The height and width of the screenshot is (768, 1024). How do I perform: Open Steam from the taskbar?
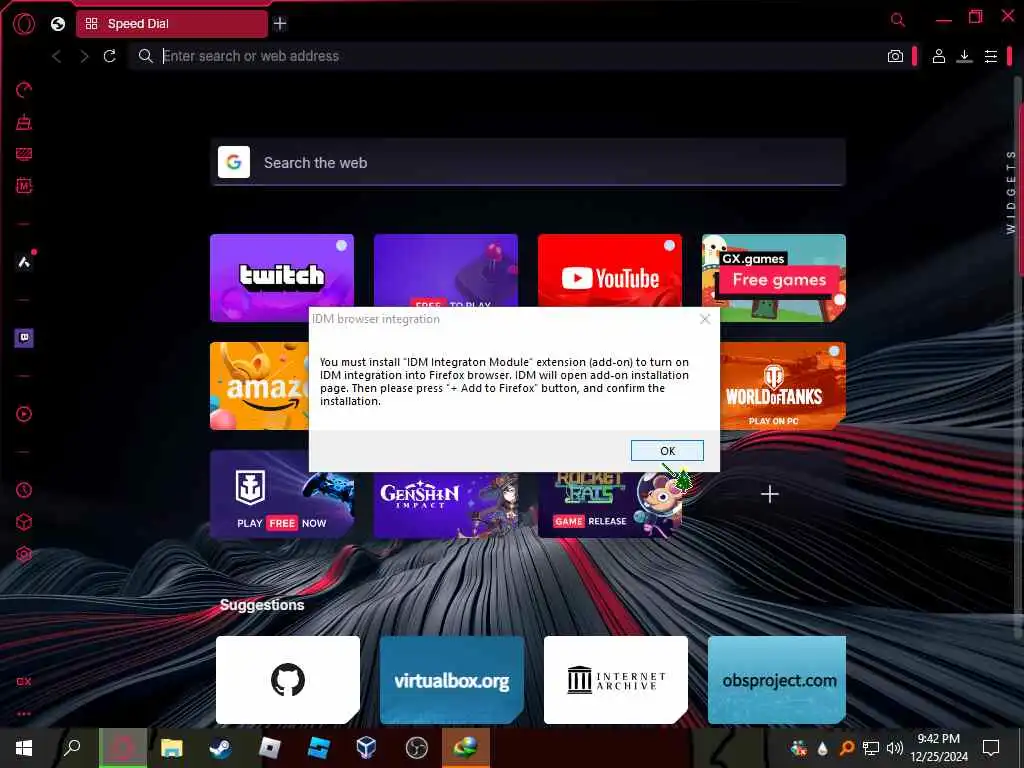[220, 748]
